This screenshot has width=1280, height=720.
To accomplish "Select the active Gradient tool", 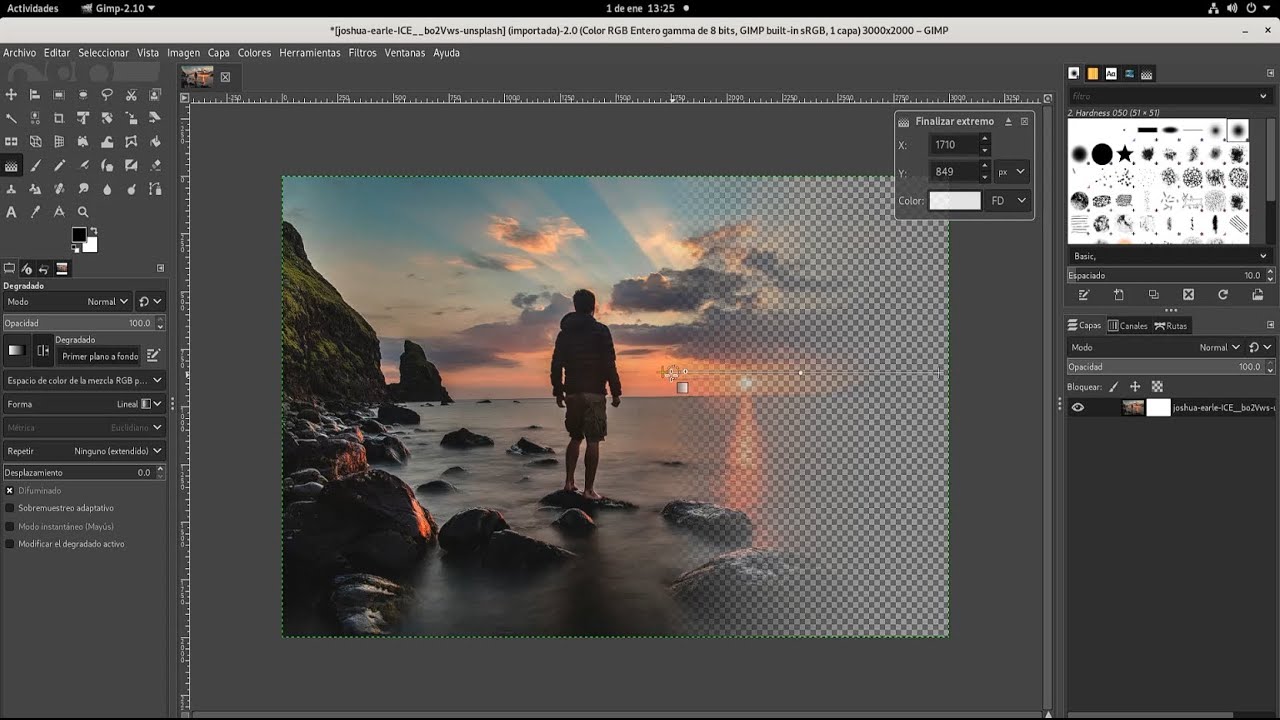I will 11,165.
